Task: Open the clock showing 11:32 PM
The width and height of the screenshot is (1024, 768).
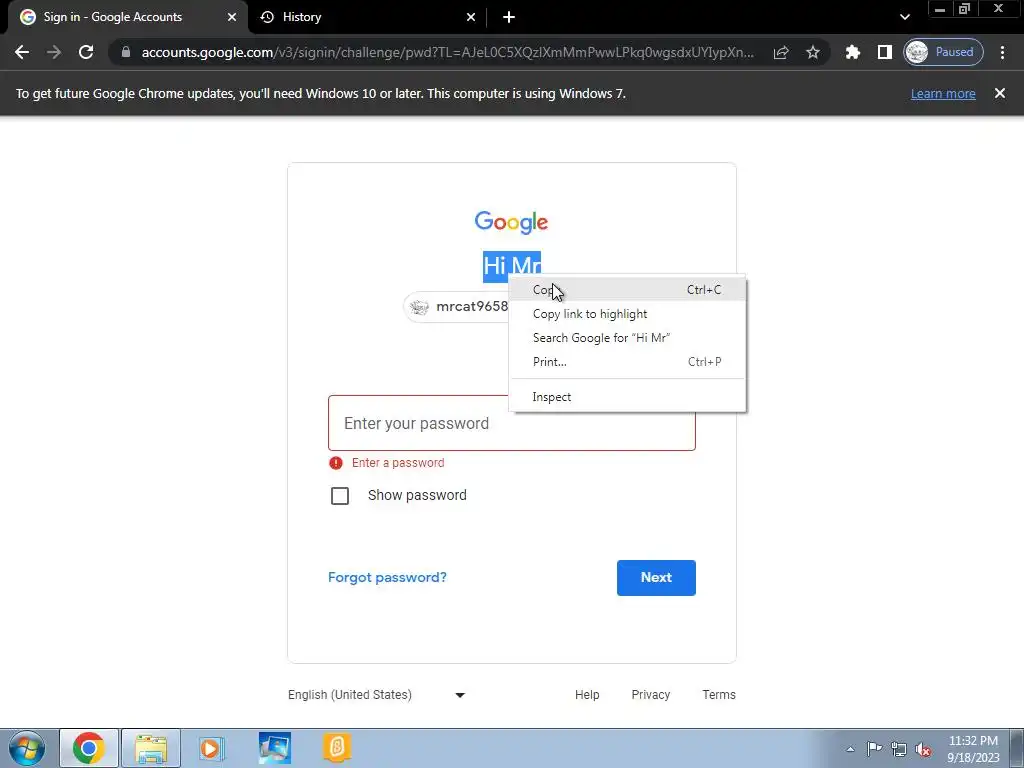Action: pos(973,749)
